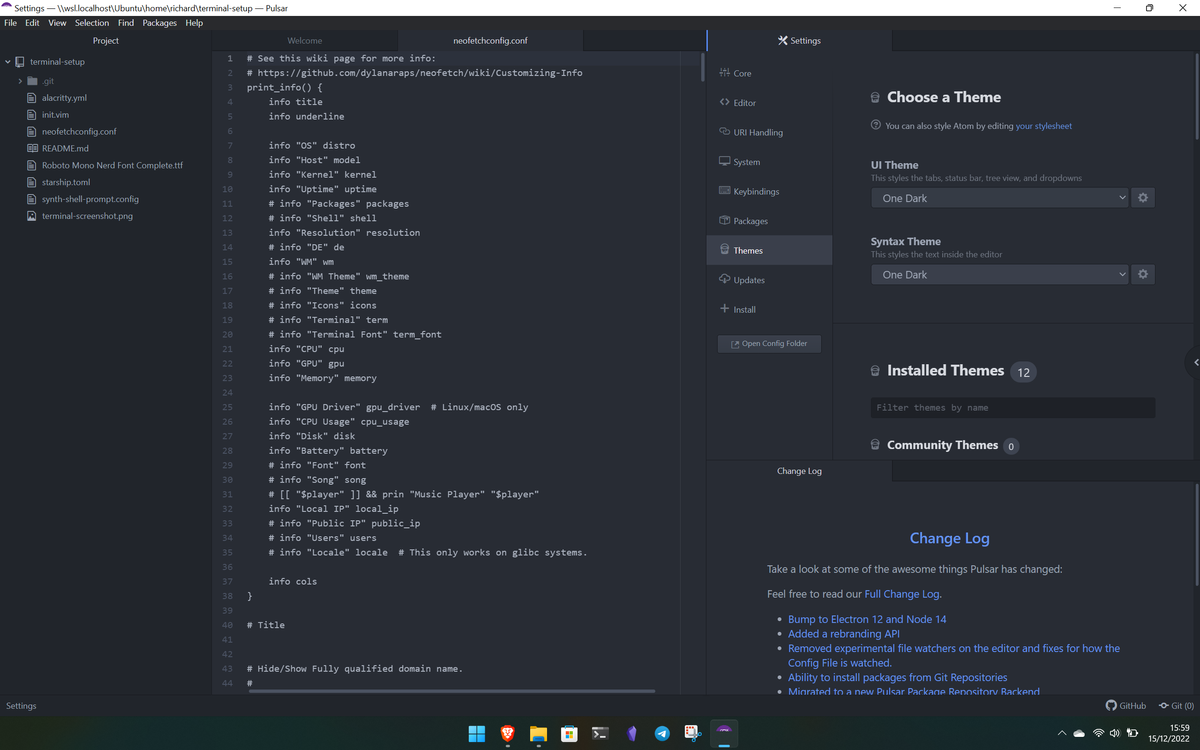Expand the .git folder in project tree

(22, 80)
